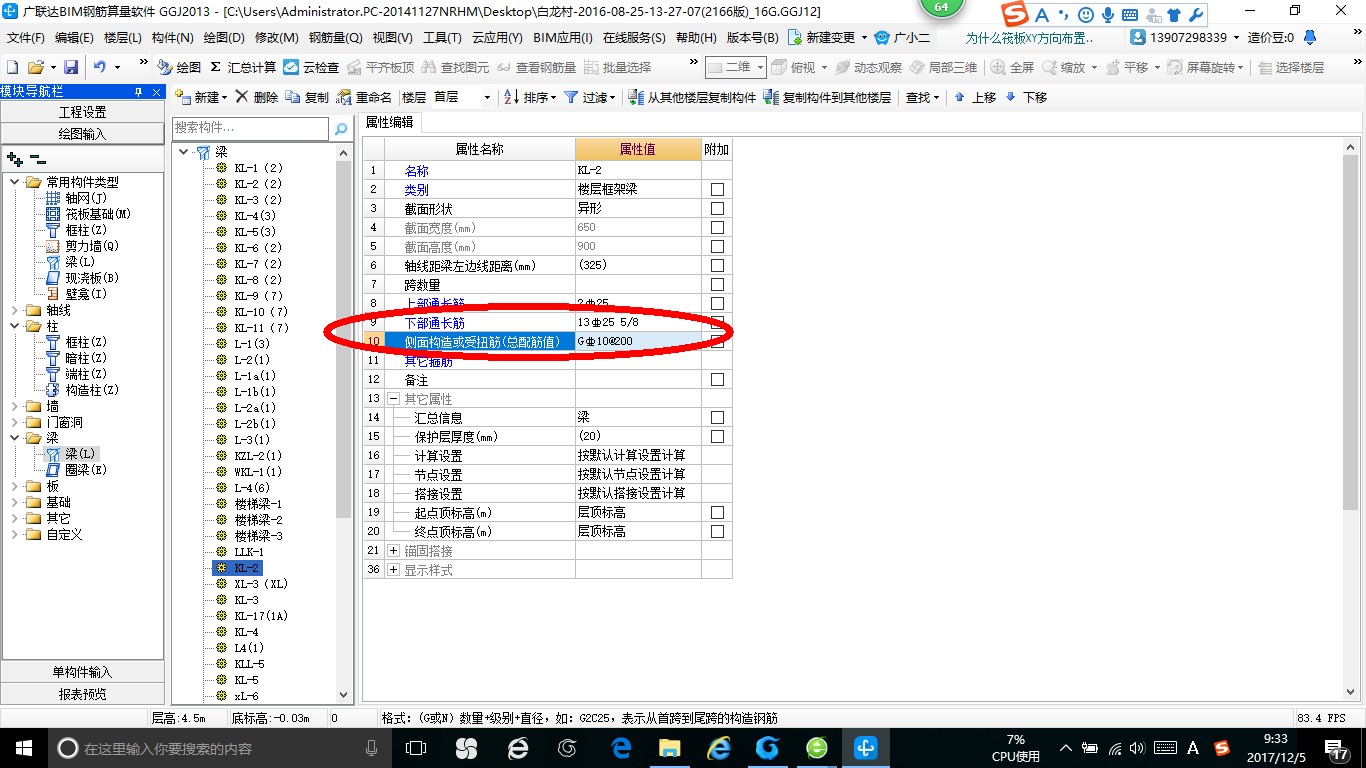Select 筏板基础(M) in common components
This screenshot has width=1366, height=768.
(89, 214)
